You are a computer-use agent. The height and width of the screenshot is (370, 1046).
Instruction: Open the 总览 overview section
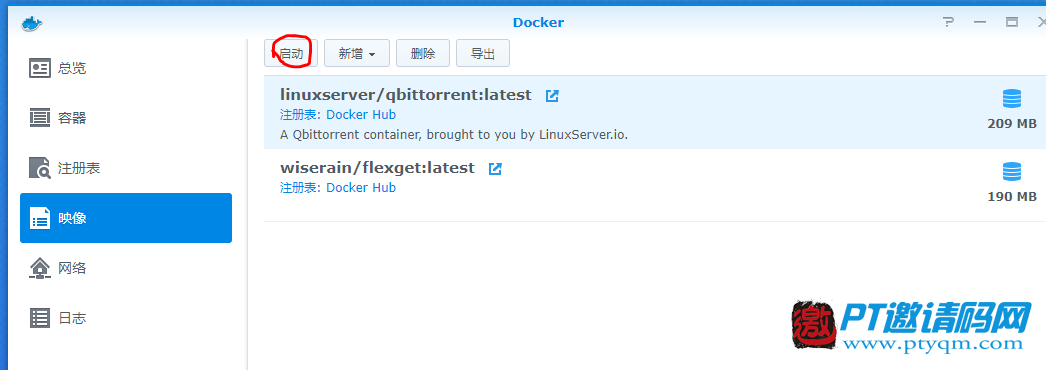click(126, 68)
